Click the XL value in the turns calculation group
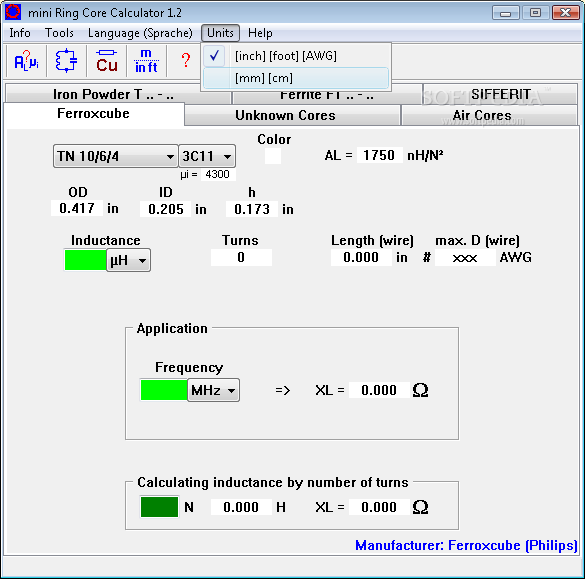This screenshot has width=585, height=579. coord(379,507)
